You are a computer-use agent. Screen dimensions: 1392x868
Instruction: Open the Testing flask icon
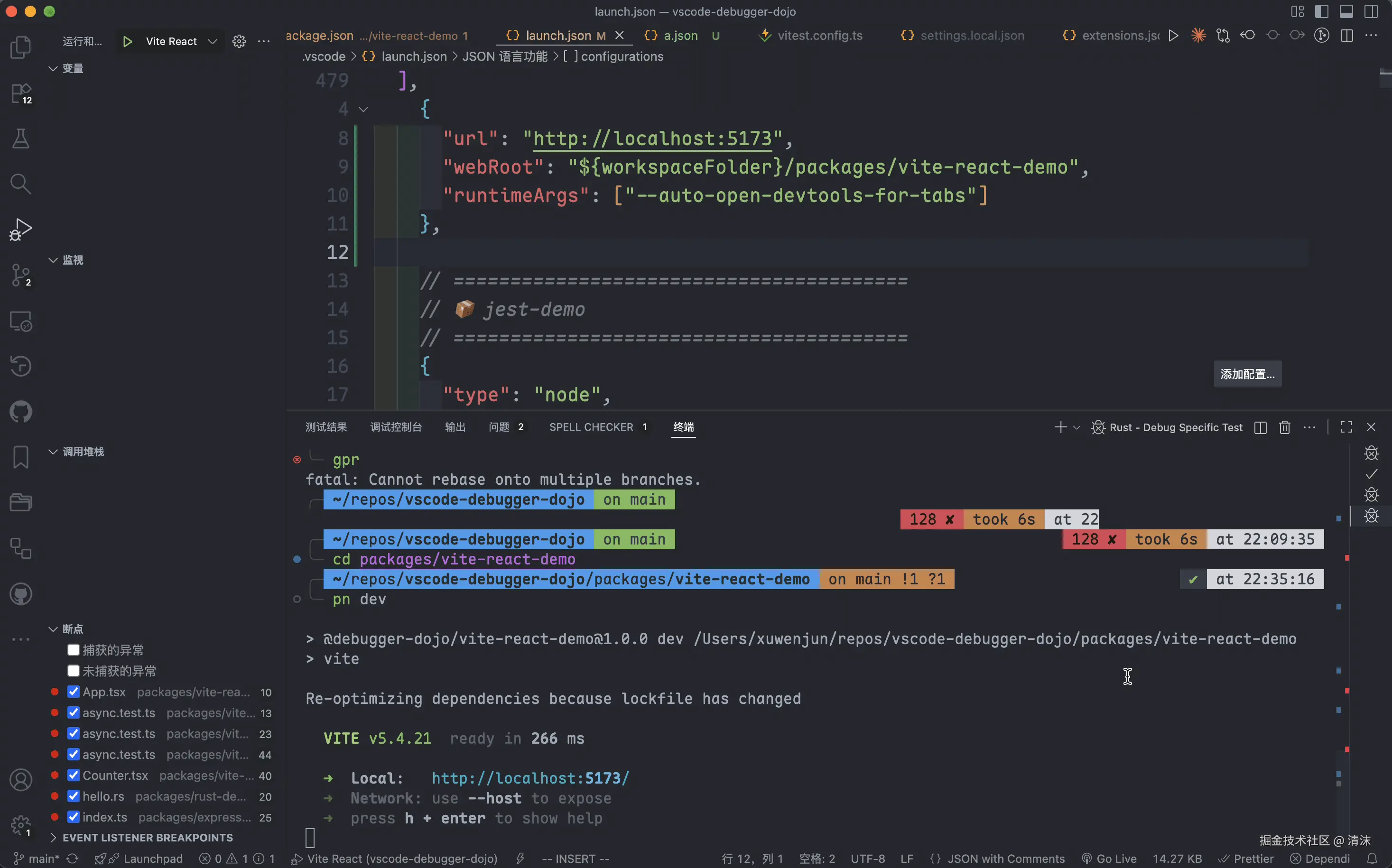point(21,139)
